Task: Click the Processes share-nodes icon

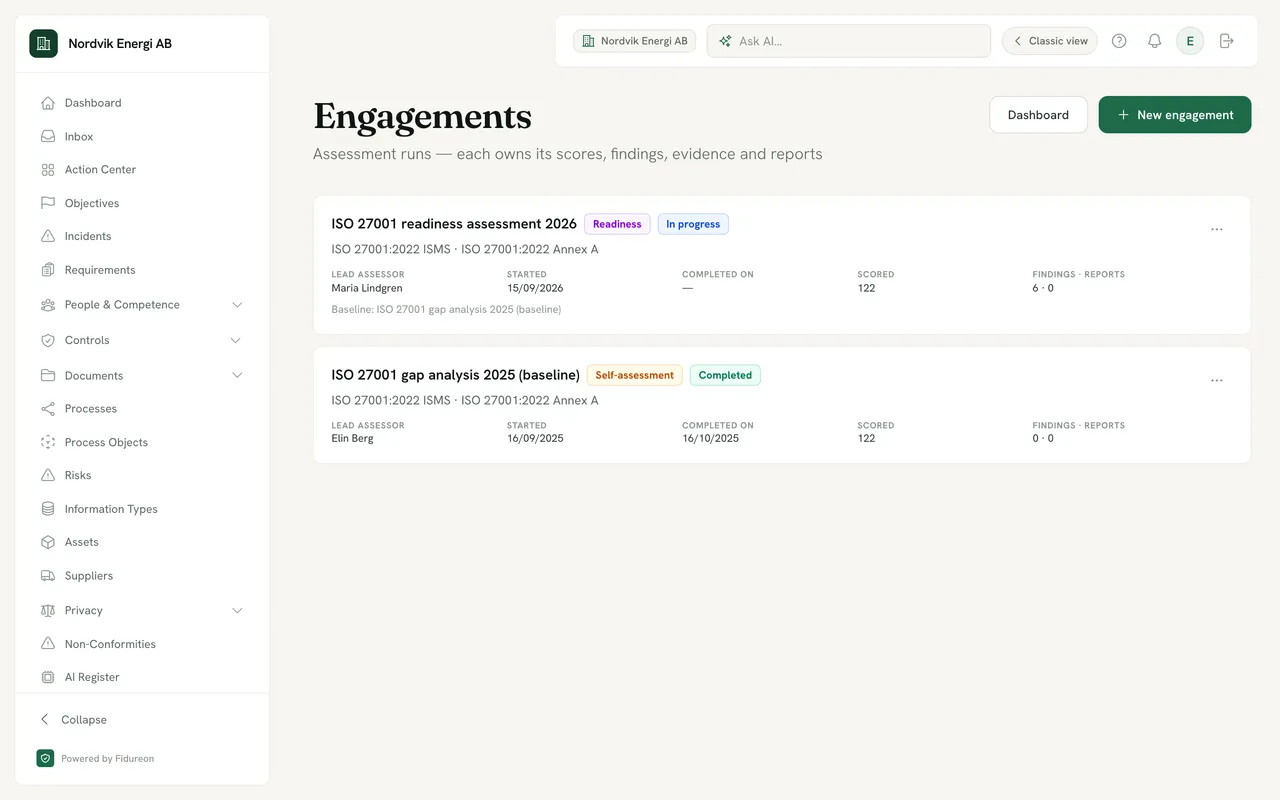Action: pyautogui.click(x=47, y=409)
